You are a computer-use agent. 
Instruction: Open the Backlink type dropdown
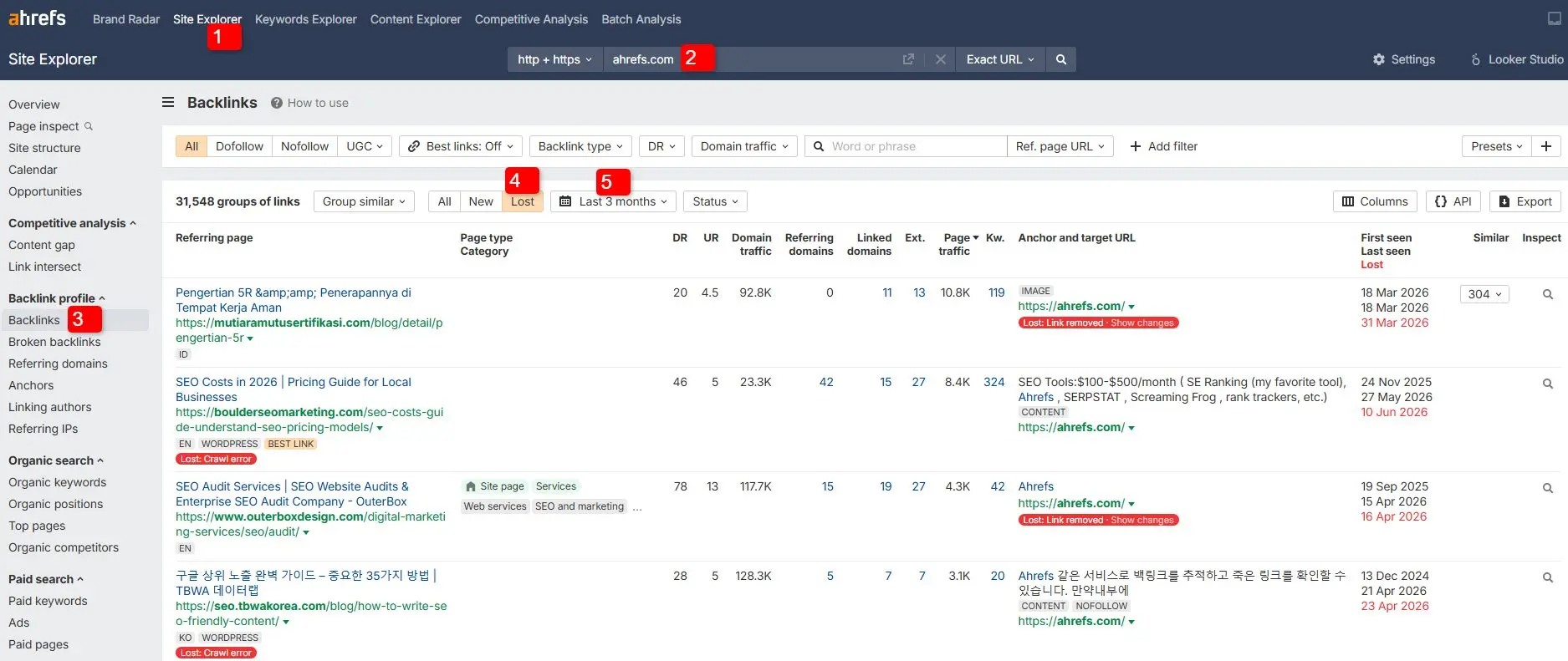point(580,146)
